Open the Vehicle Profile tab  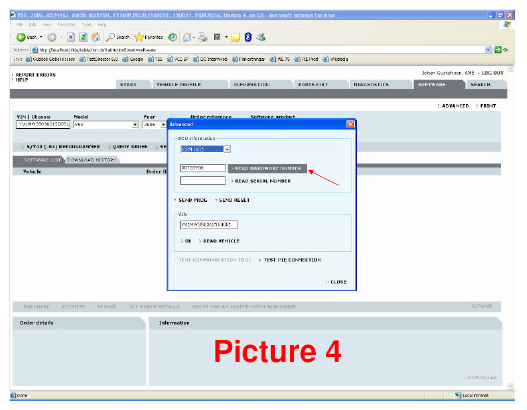click(179, 85)
